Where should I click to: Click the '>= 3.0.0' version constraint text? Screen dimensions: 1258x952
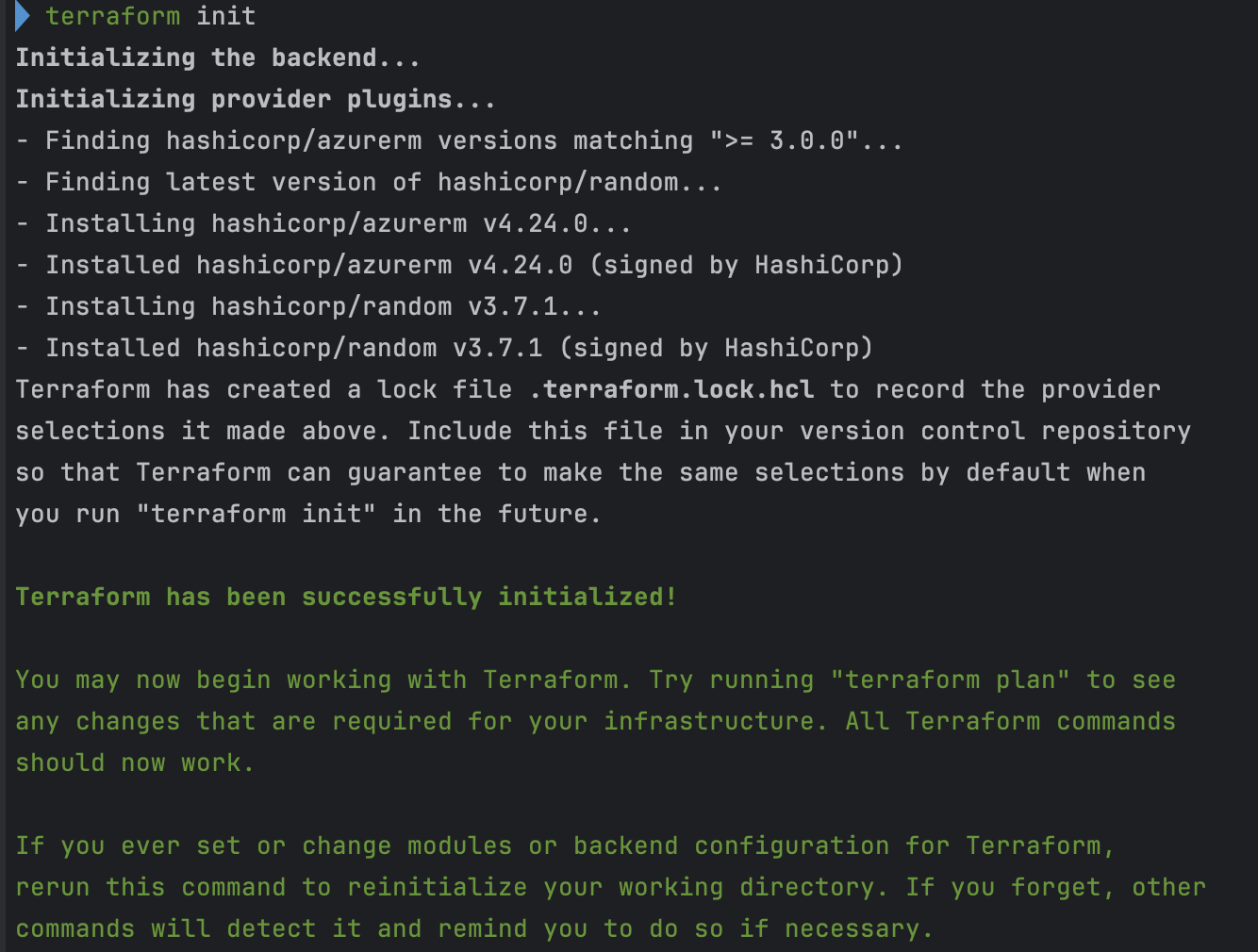tap(784, 140)
